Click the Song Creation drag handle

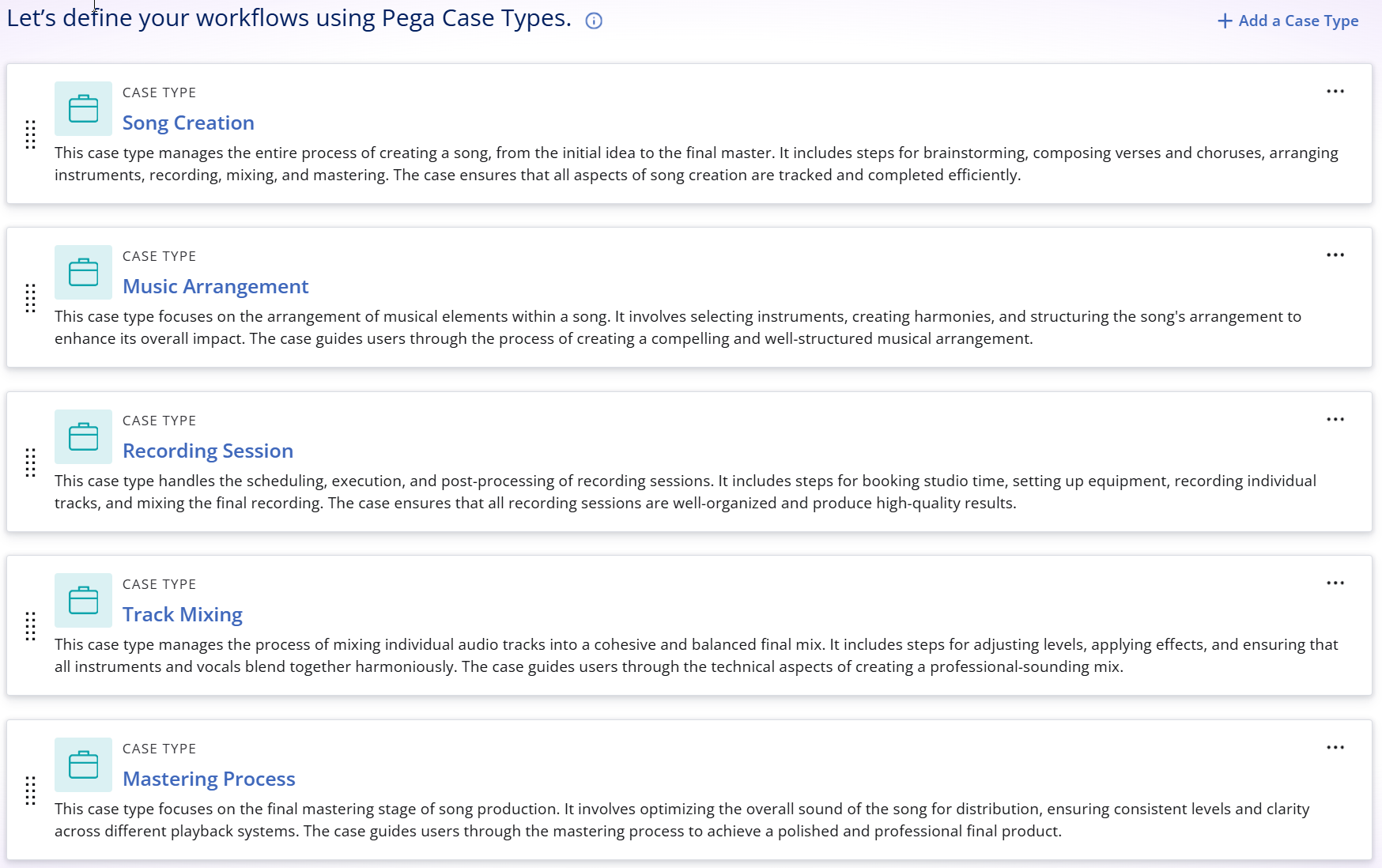point(31,134)
